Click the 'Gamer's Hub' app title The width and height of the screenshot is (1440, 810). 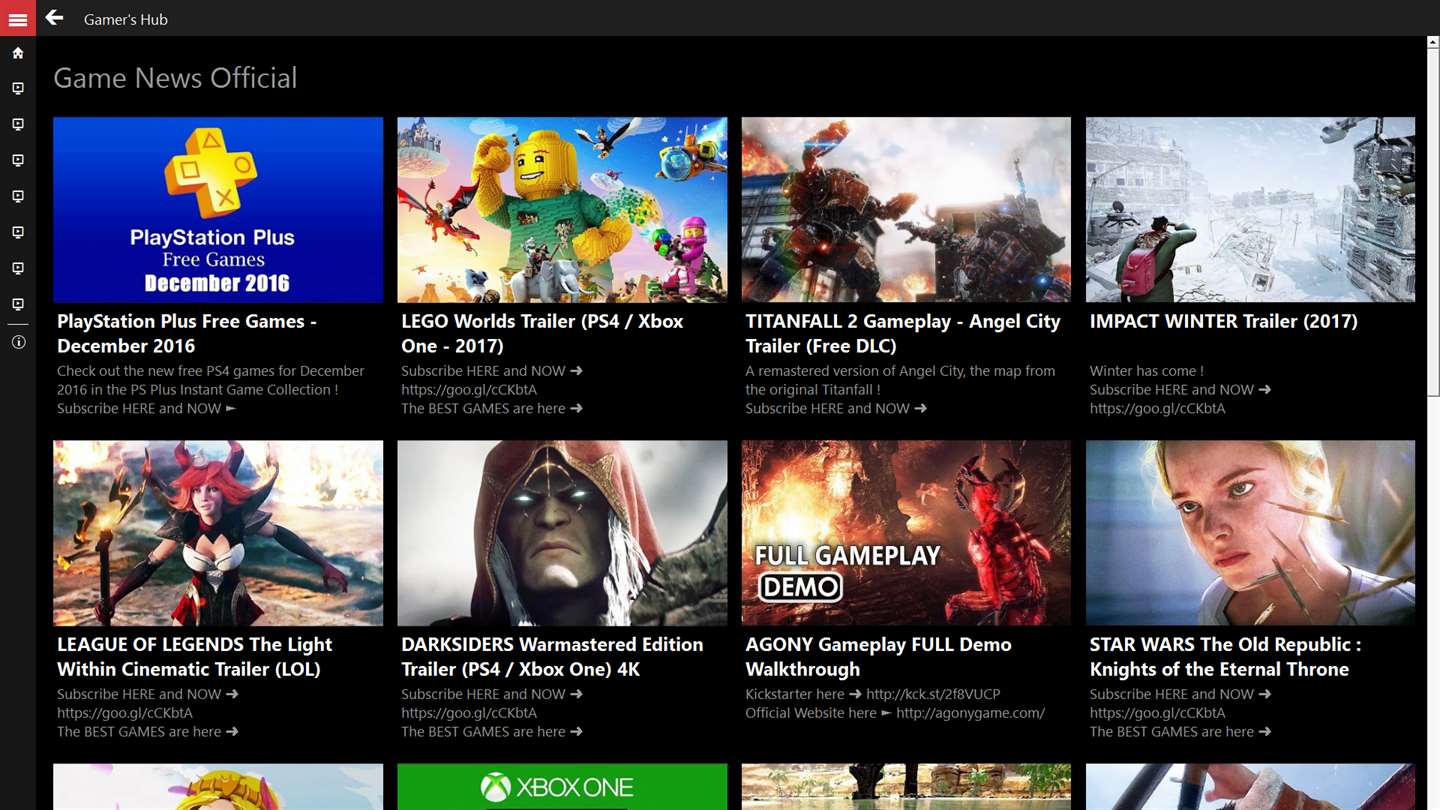126,19
